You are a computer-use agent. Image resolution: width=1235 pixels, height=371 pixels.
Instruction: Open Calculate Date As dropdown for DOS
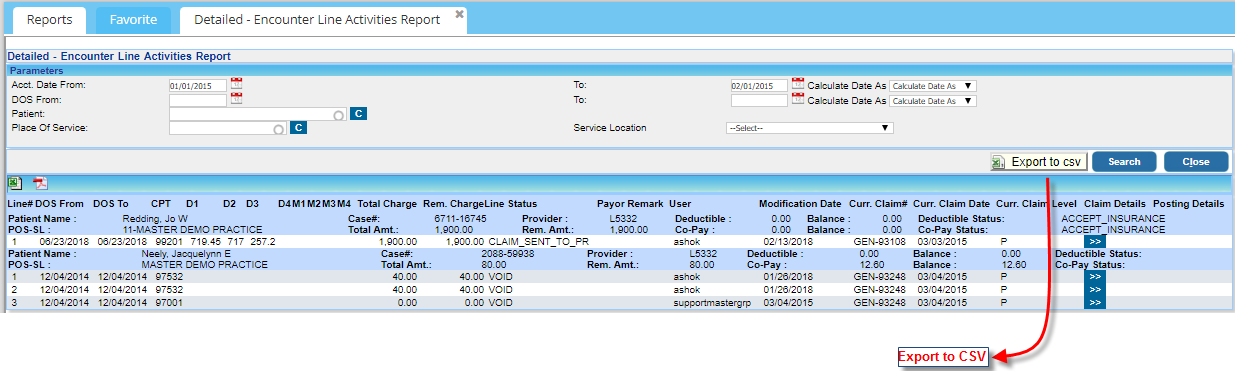point(932,100)
